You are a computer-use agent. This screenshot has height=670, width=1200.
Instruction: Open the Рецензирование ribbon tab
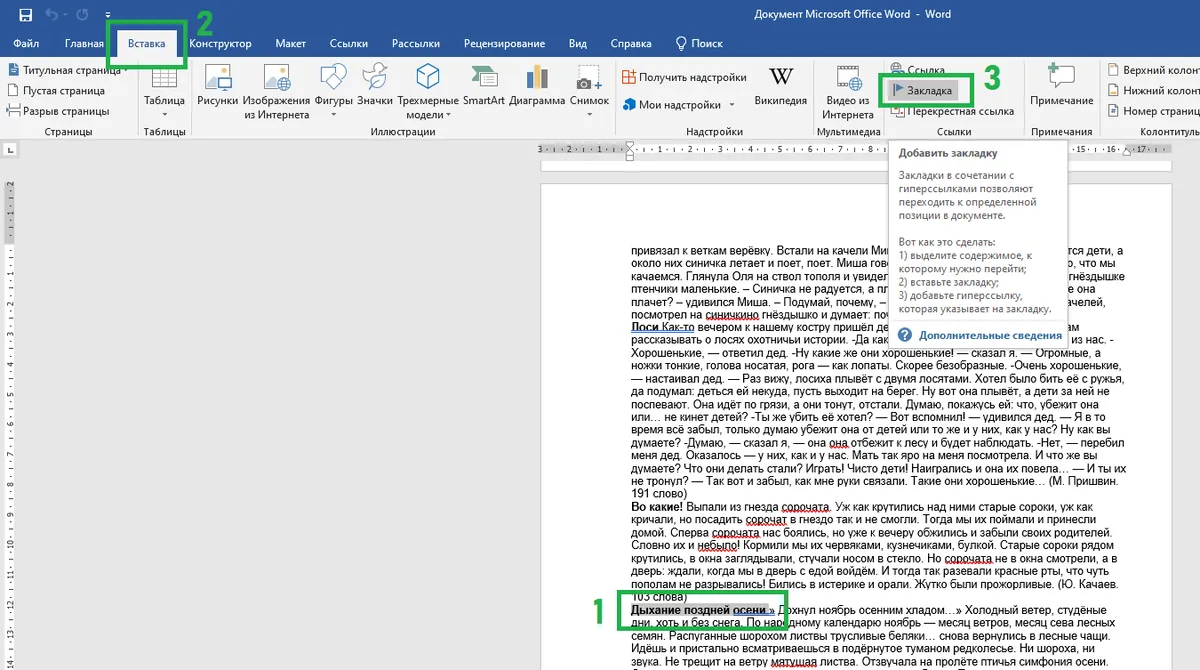click(x=505, y=44)
